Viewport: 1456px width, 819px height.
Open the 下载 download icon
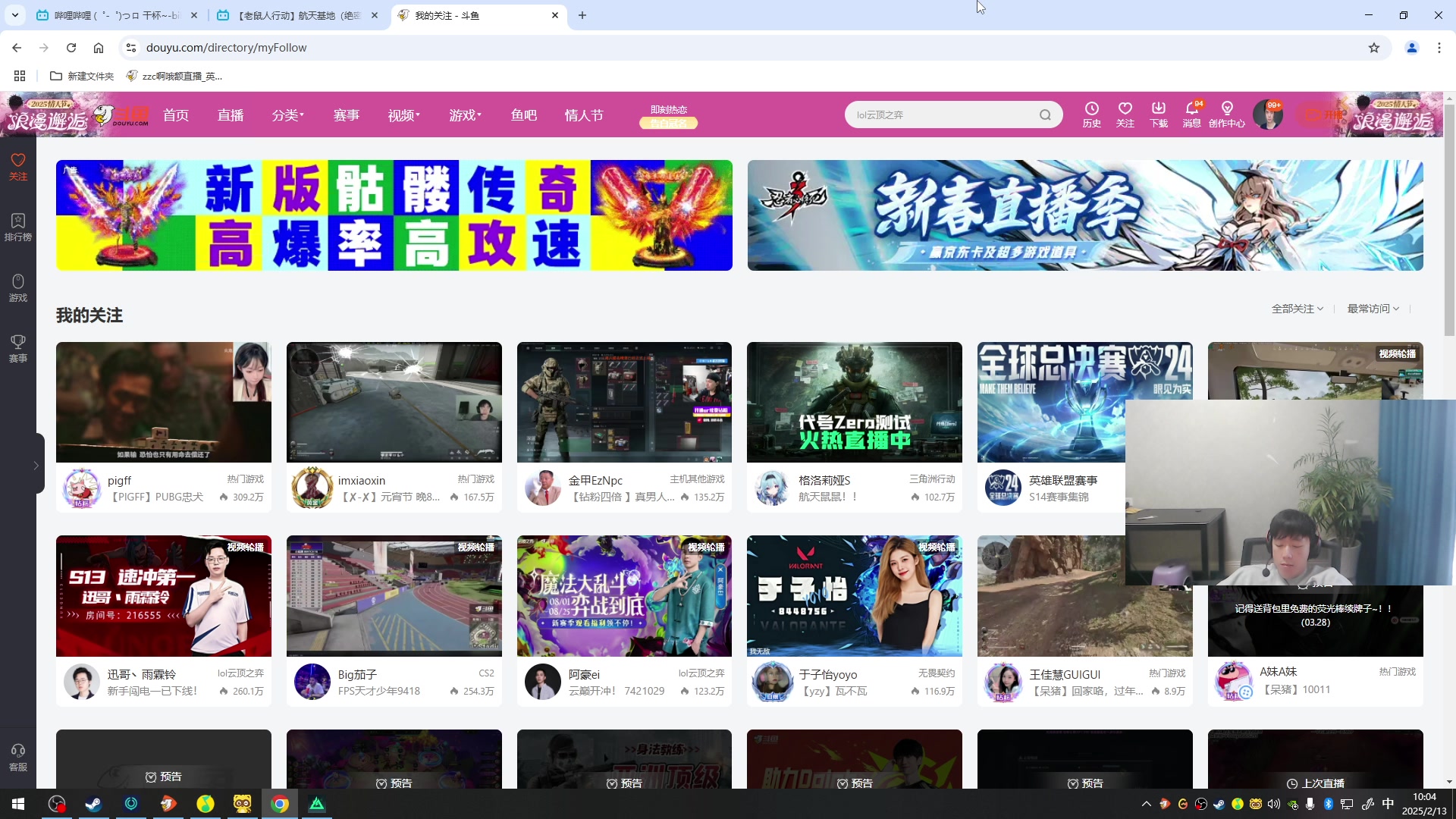click(x=1158, y=115)
